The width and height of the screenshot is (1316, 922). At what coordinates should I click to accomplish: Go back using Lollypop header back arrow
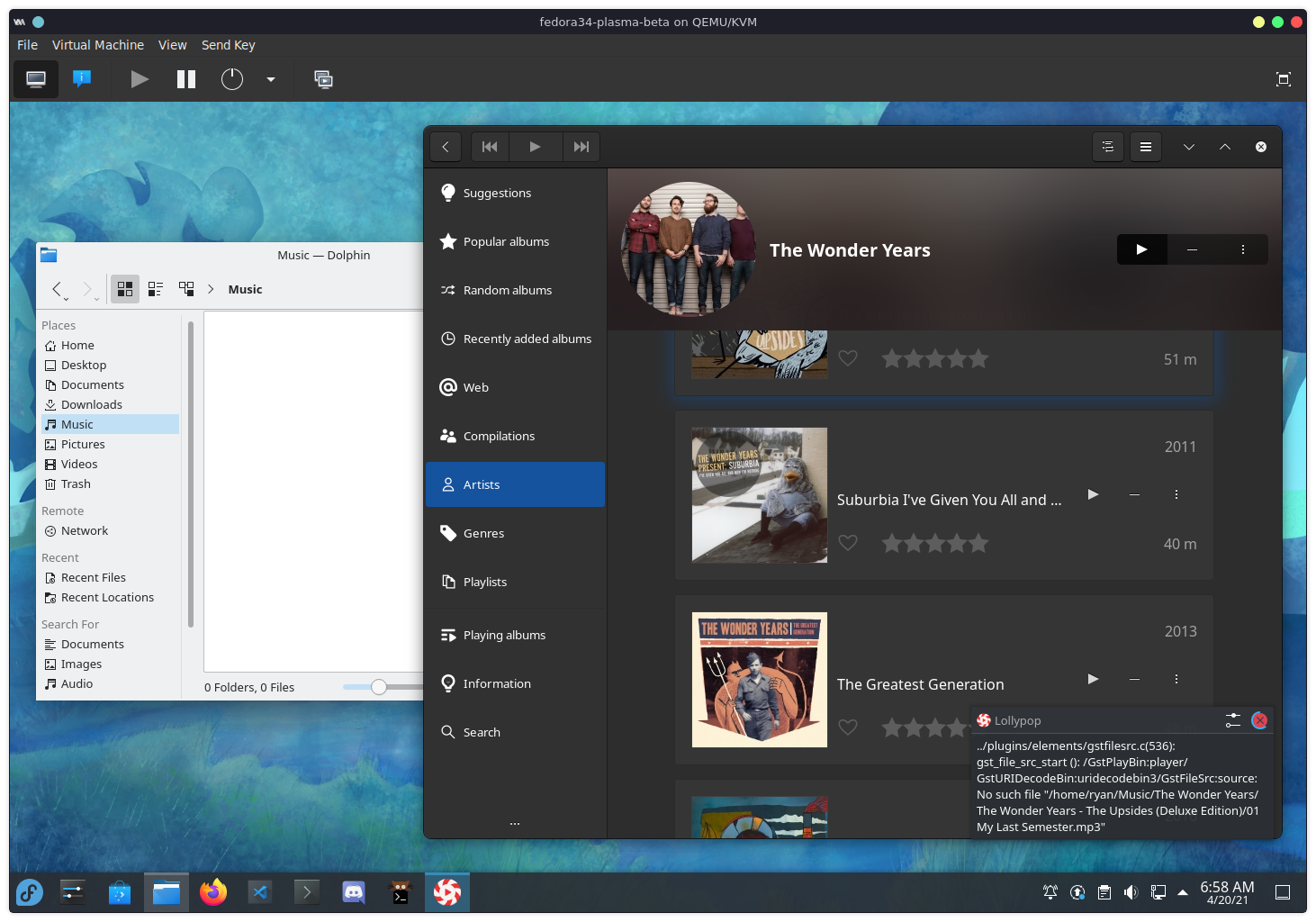click(x=446, y=147)
